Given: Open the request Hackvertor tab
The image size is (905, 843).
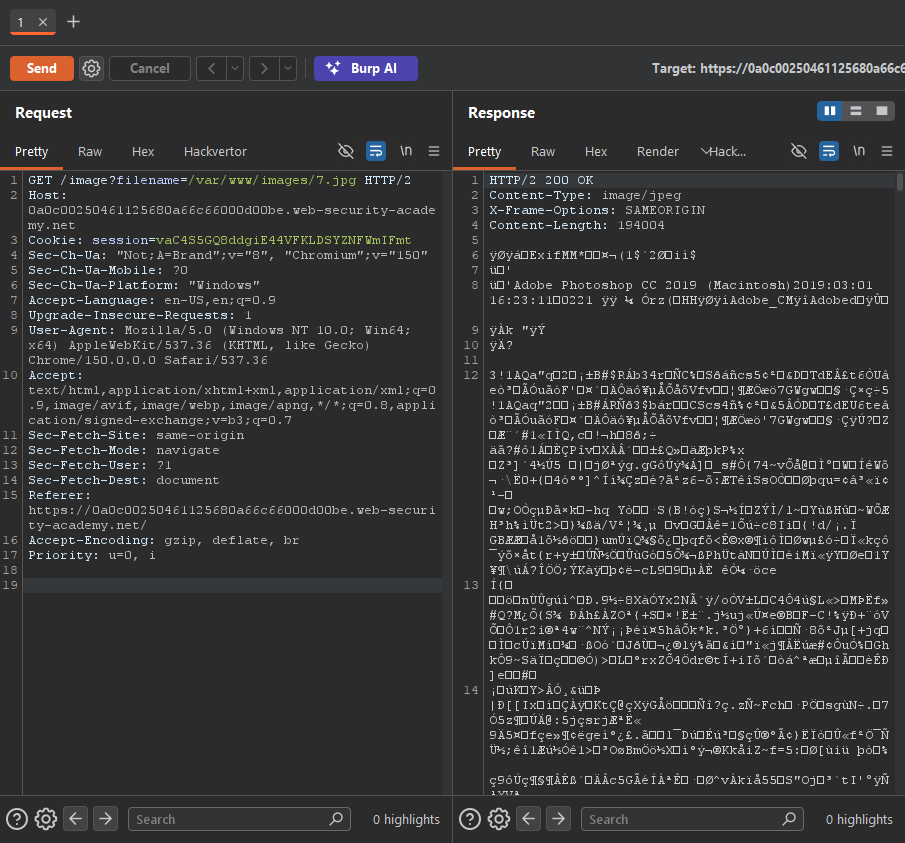Looking at the screenshot, I should coord(215,152).
